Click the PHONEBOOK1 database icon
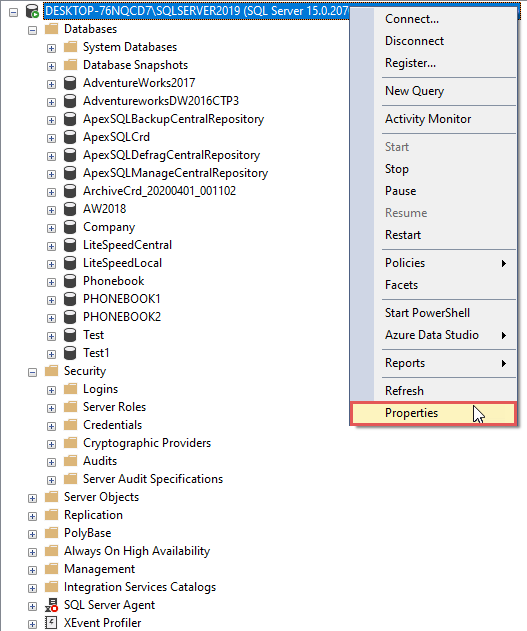 tap(70, 299)
